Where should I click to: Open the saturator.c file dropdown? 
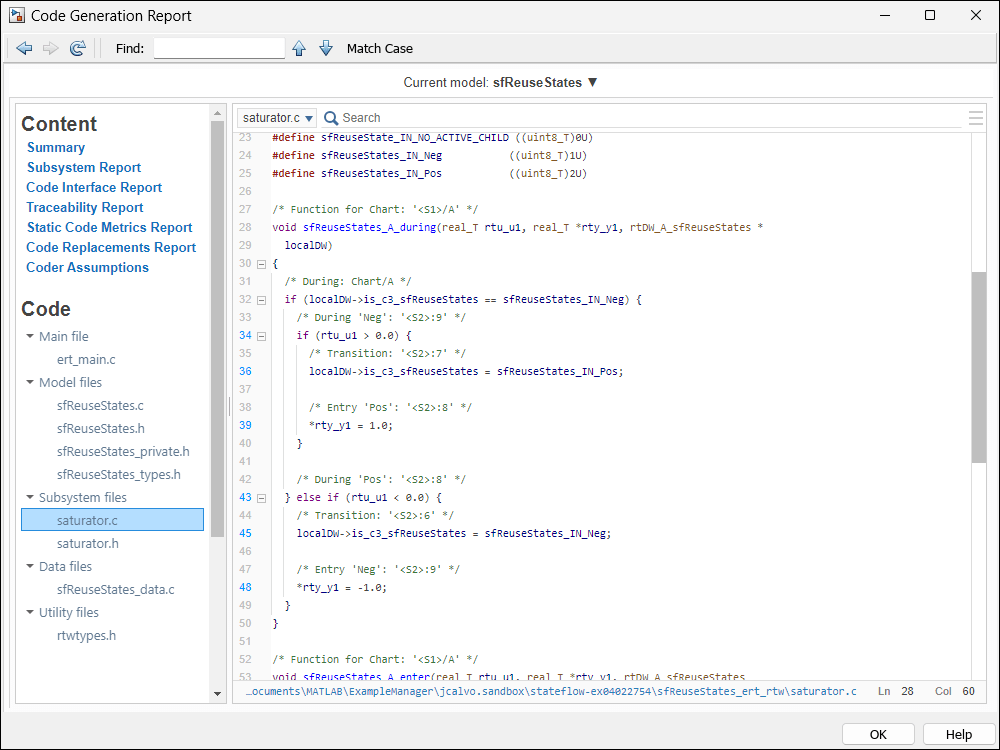coord(277,118)
